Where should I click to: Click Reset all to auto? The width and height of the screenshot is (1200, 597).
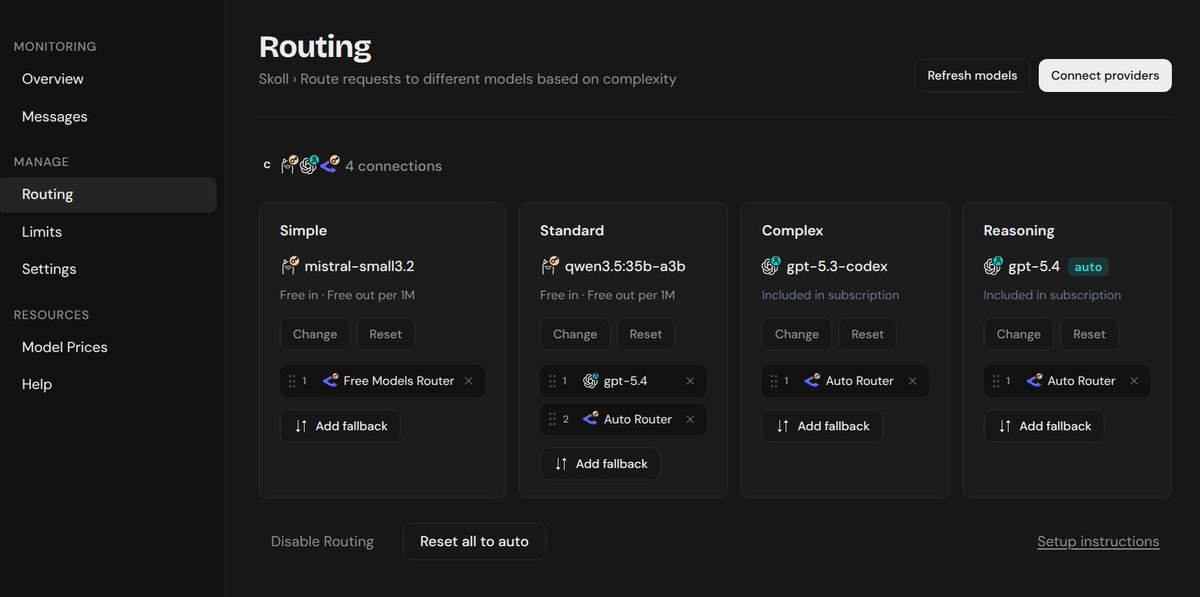(x=474, y=541)
